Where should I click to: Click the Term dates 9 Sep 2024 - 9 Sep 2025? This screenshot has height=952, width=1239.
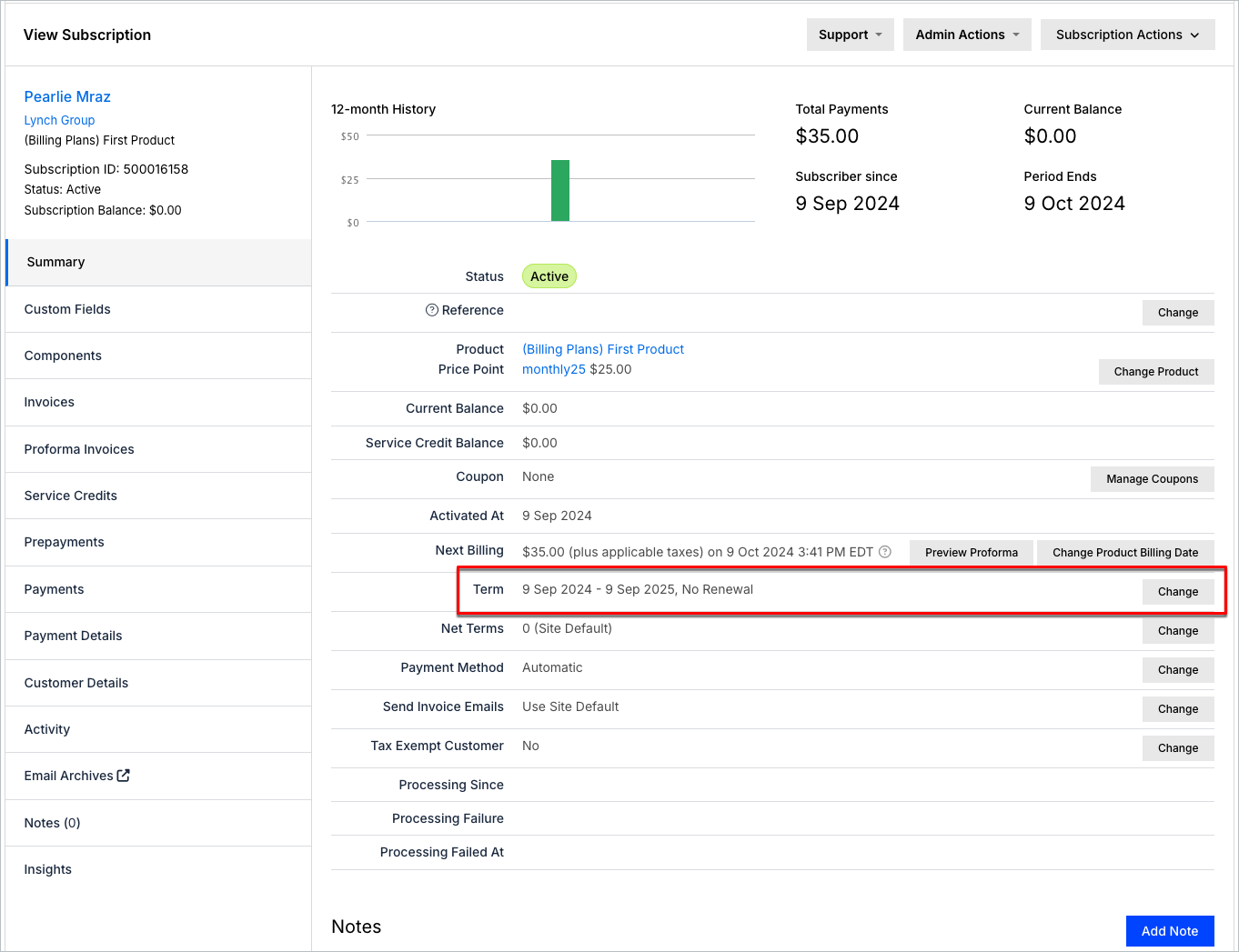pos(599,589)
